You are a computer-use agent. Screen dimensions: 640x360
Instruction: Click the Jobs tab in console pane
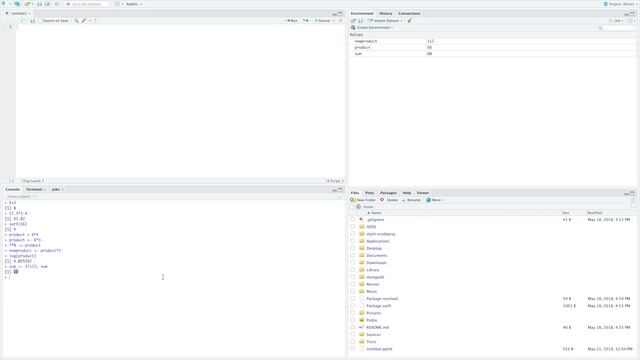tap(56, 189)
